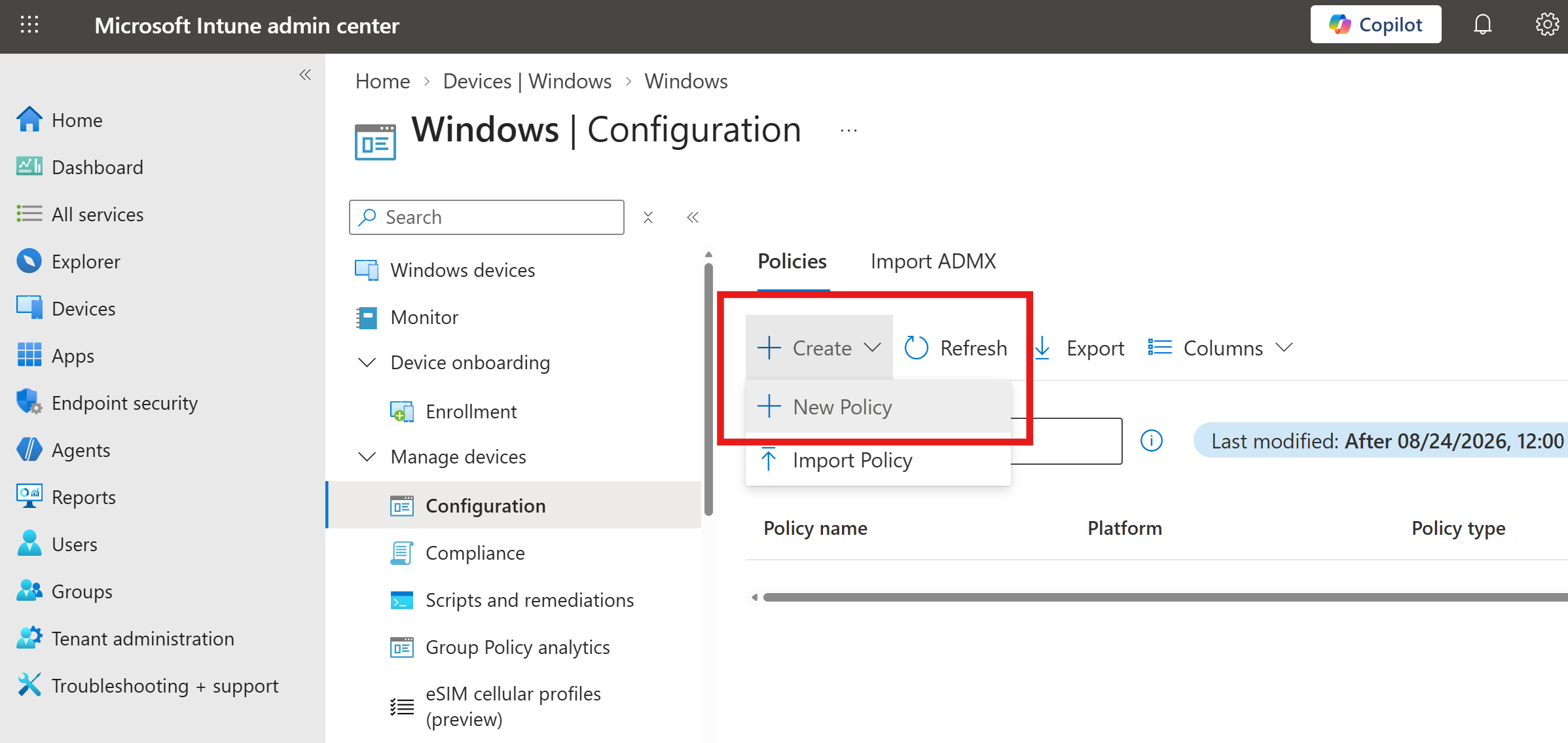Click the Explorer compass icon

pos(29,261)
